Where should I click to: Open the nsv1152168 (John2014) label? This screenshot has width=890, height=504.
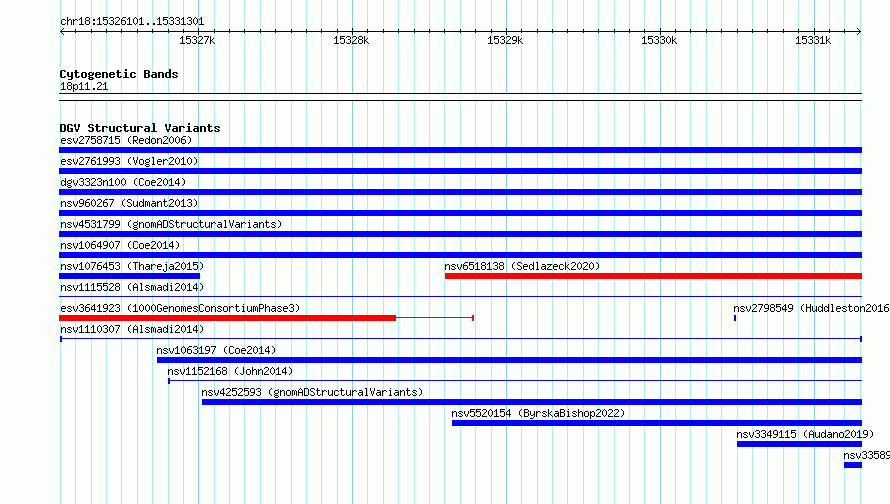[x=230, y=371]
